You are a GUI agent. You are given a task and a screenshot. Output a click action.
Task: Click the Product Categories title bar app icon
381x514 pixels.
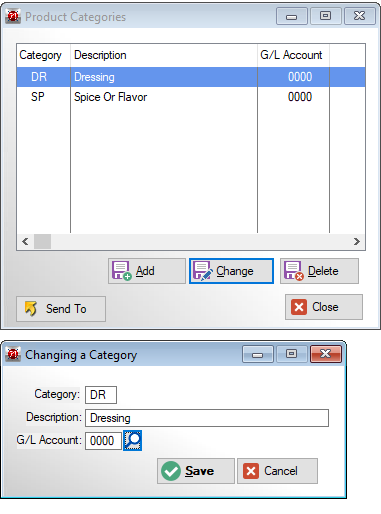click(13, 16)
